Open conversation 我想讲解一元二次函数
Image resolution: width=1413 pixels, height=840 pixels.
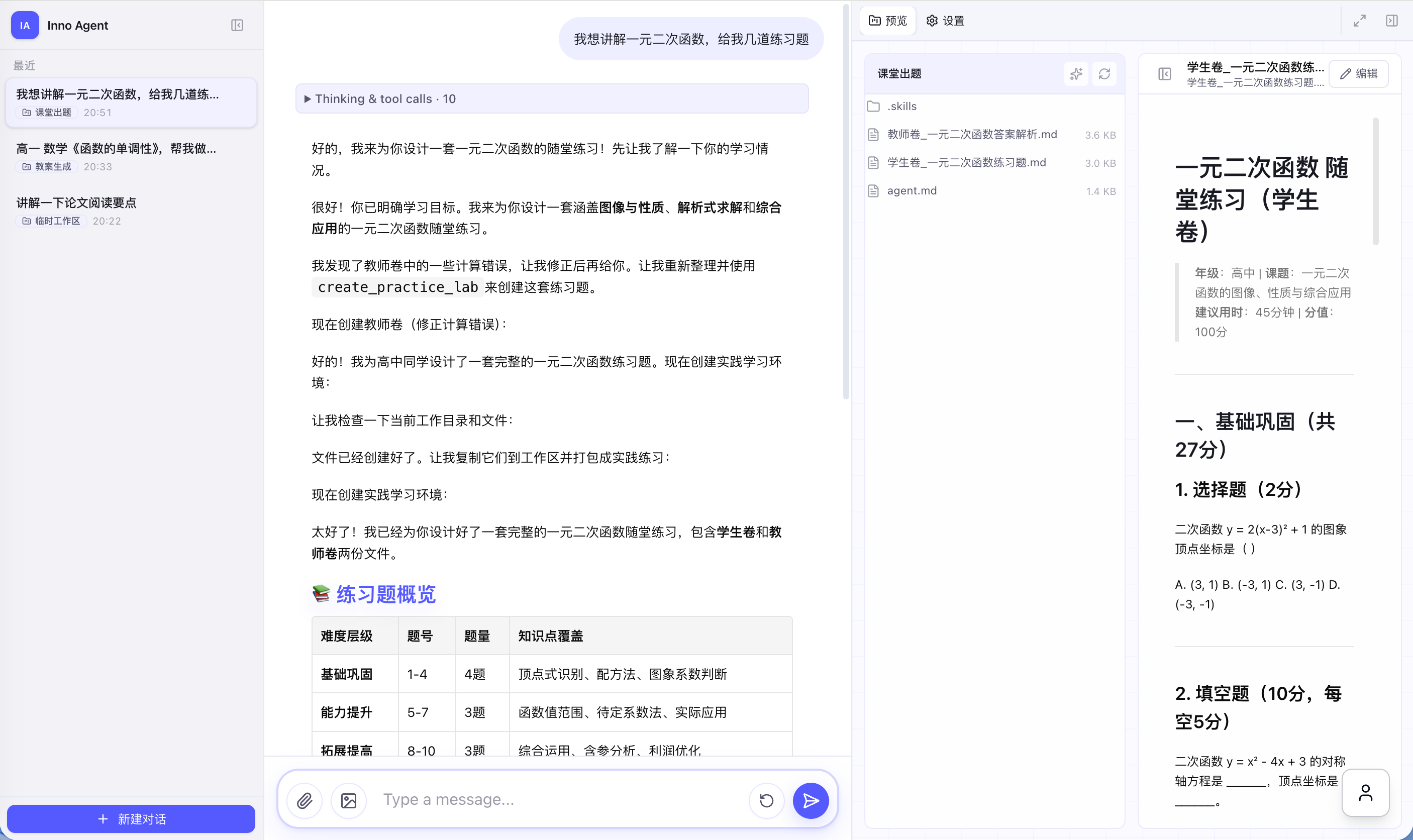click(x=131, y=102)
